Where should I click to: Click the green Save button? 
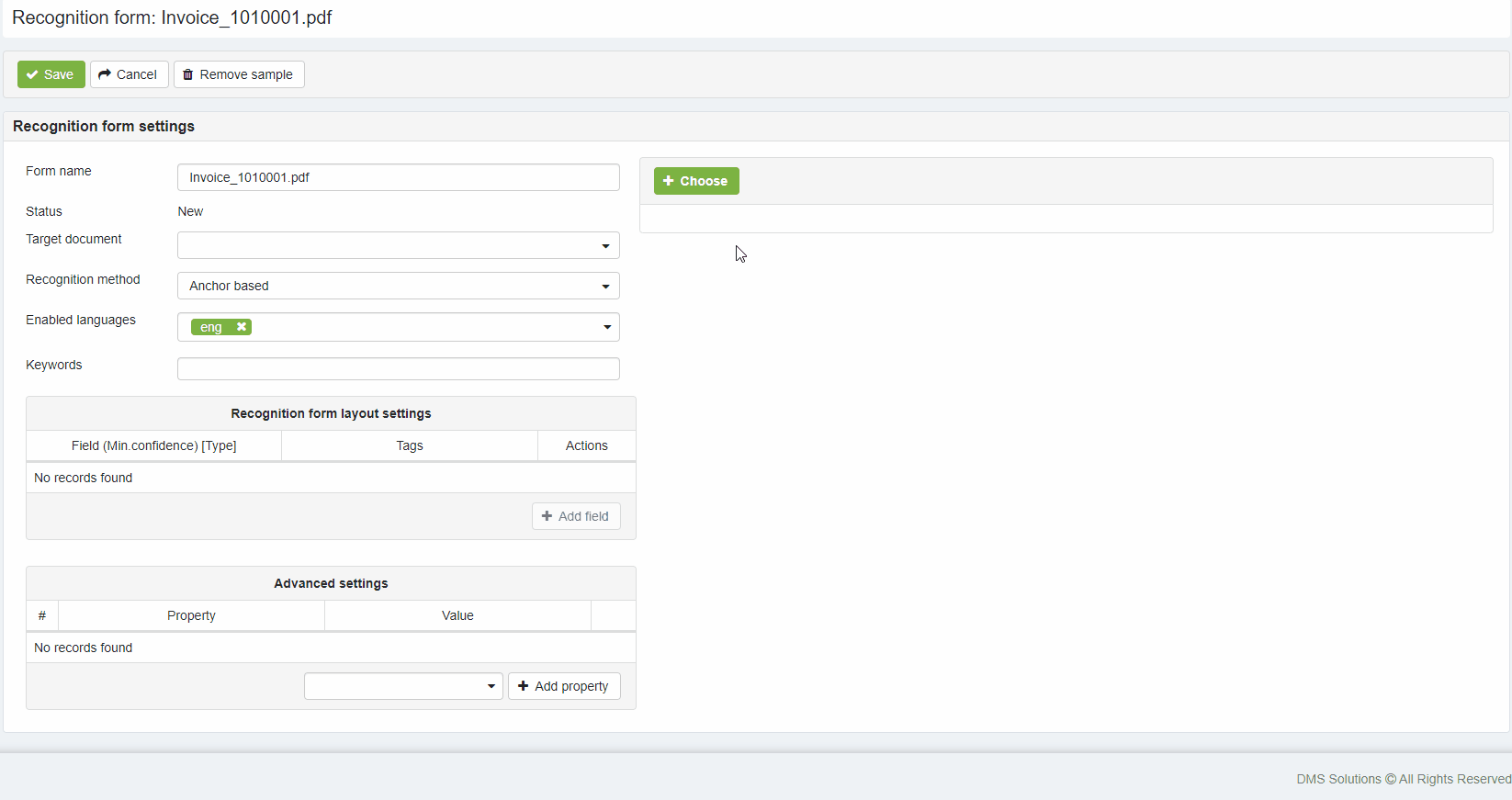51,74
